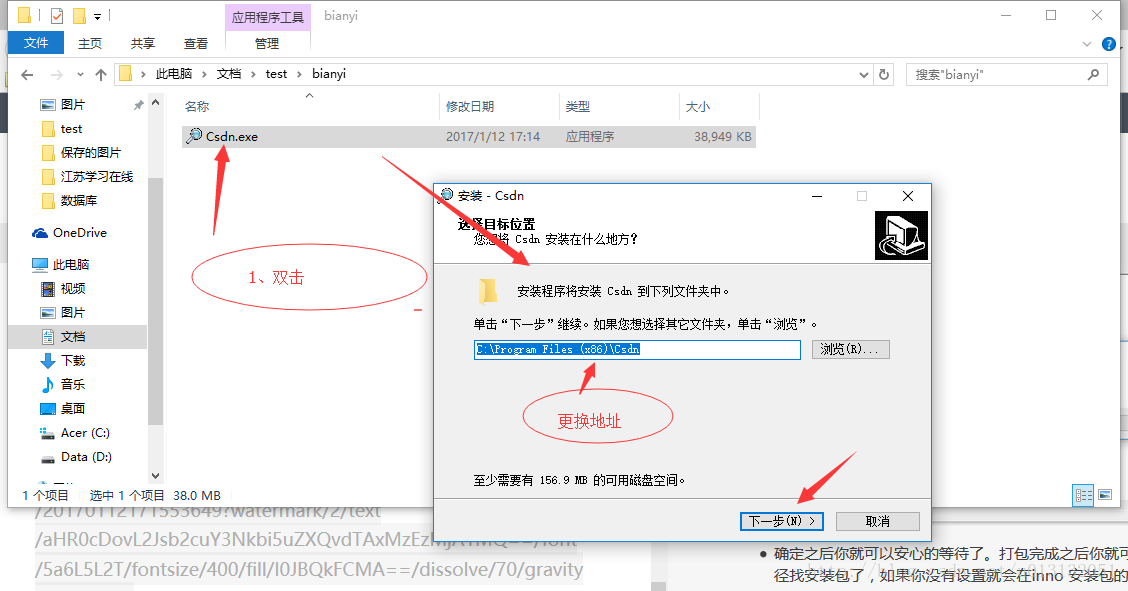This screenshot has width=1128, height=591.
Task: Open the Acer (C:) drive
Action: click(85, 433)
